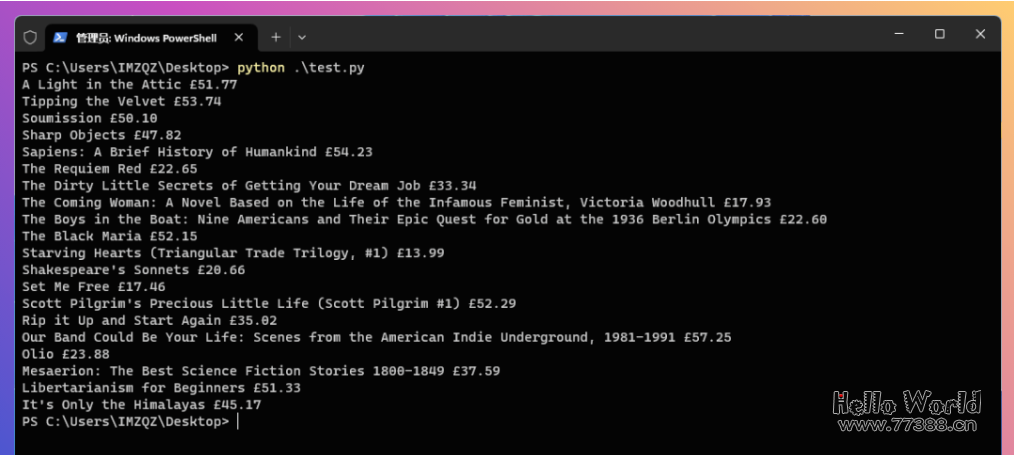Viewport: 1014px width, 455px height.
Task: Close the terminal window
Action: 981,34
